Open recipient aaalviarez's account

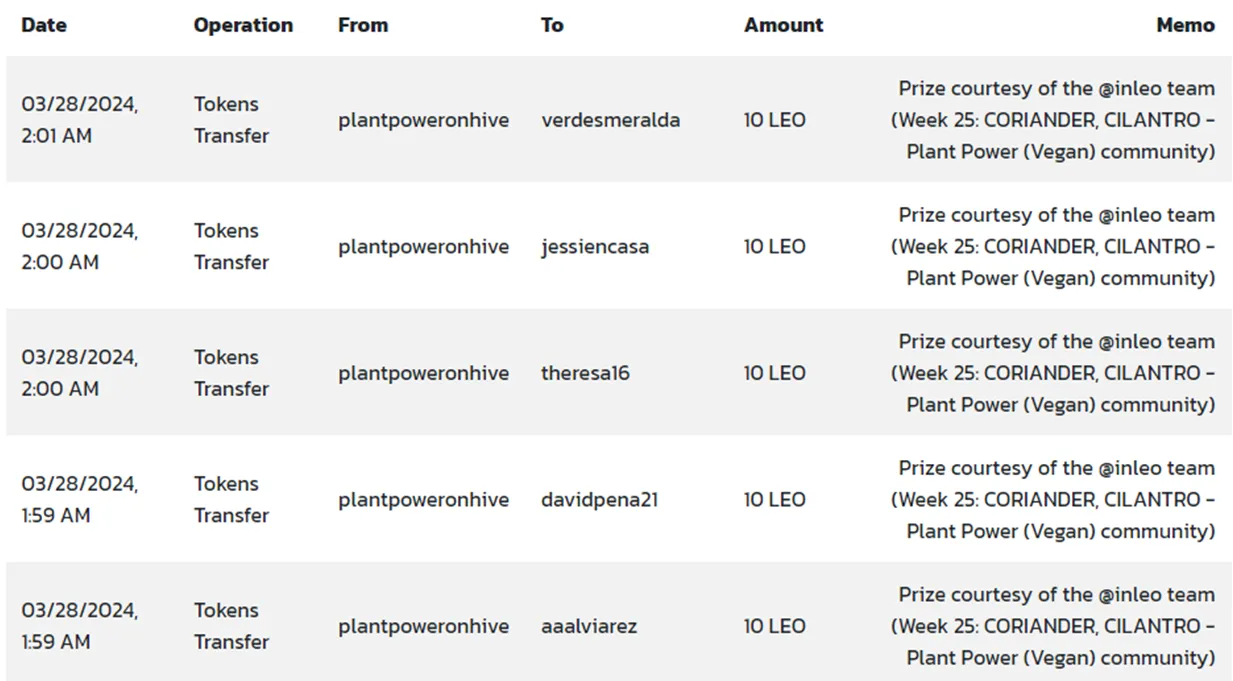589,626
